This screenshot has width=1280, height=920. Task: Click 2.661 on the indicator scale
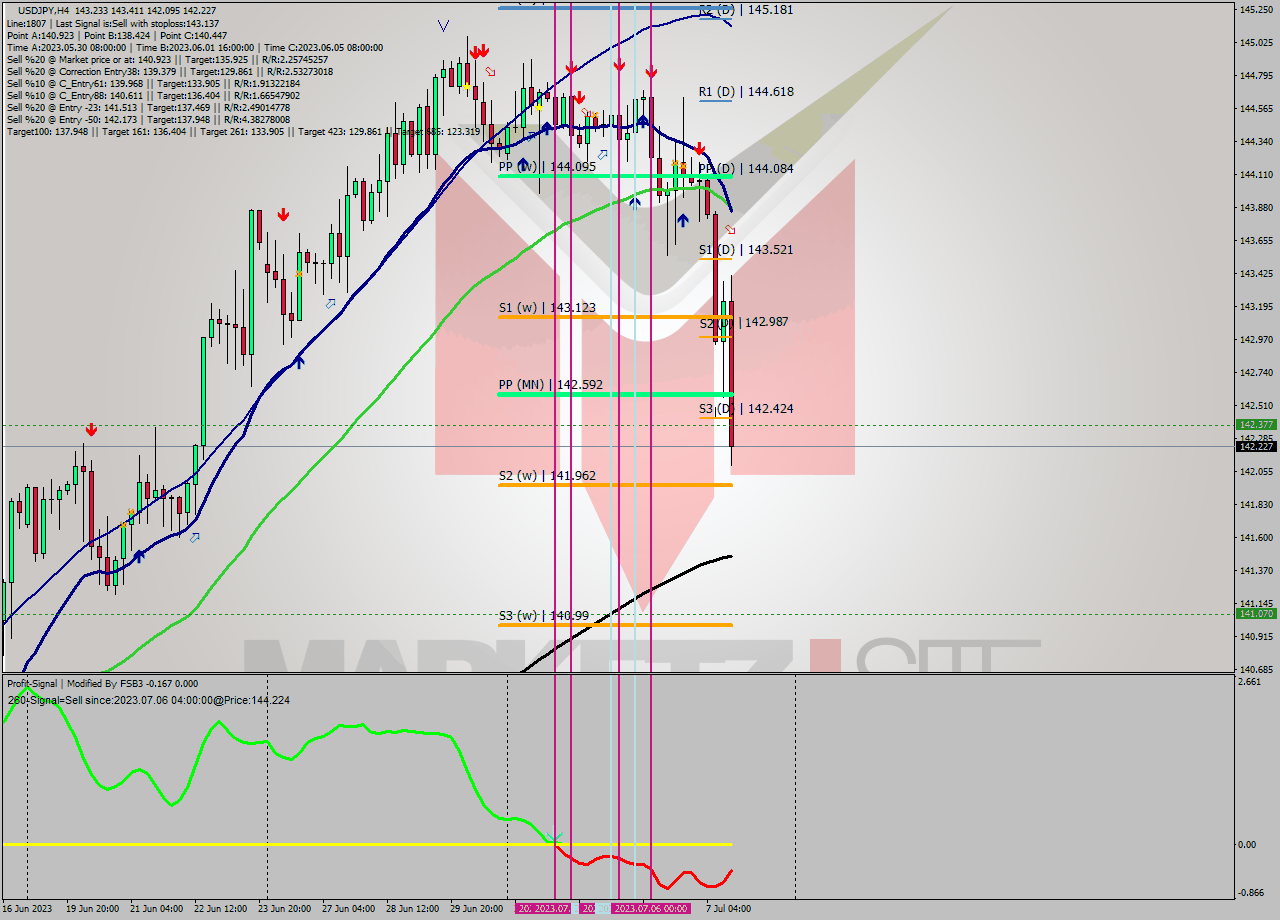click(x=1249, y=682)
